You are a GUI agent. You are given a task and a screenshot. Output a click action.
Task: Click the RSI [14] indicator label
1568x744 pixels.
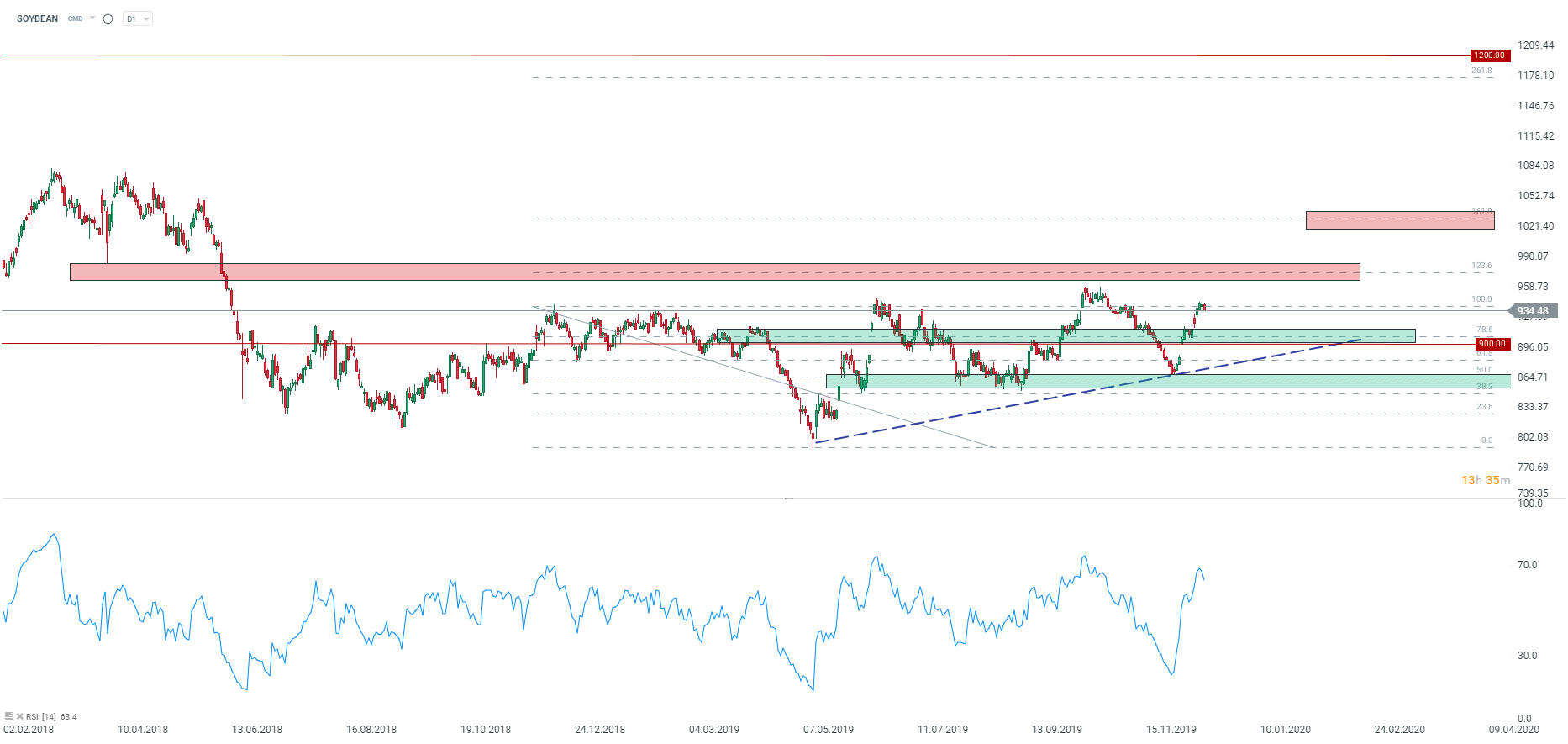(x=41, y=717)
